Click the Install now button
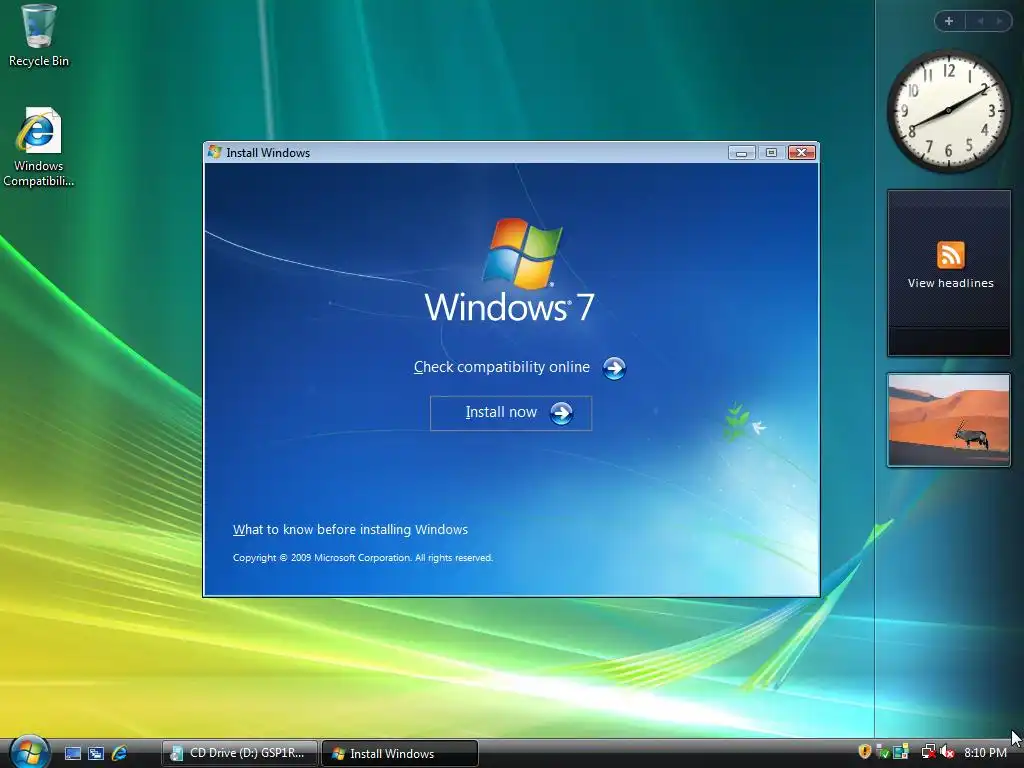The height and width of the screenshot is (768, 1024). click(511, 413)
